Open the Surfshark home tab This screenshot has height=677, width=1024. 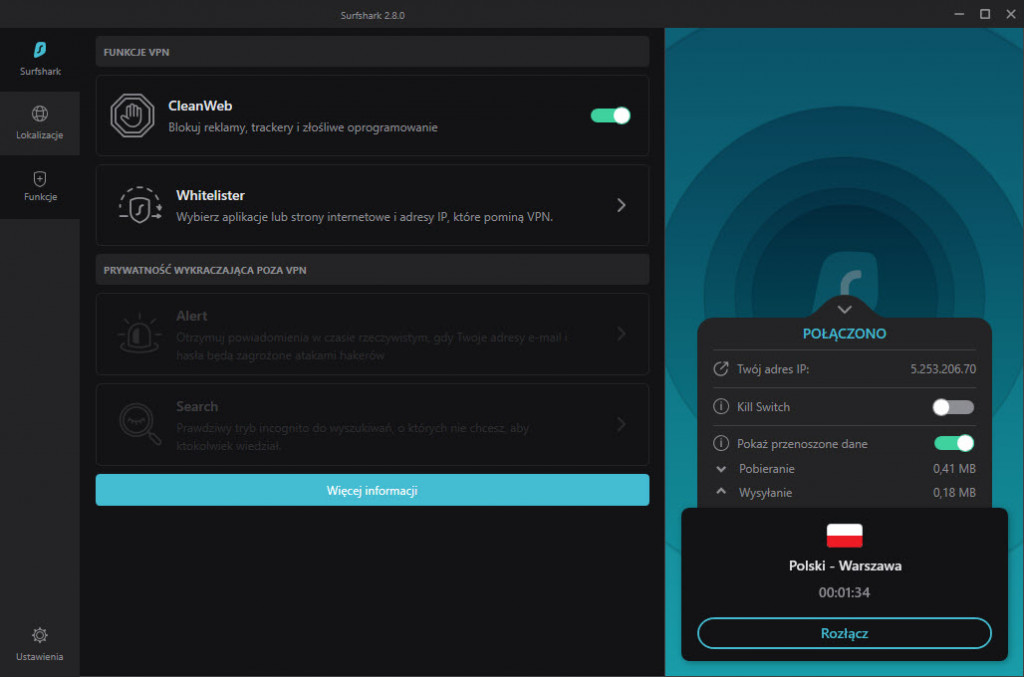click(x=40, y=59)
